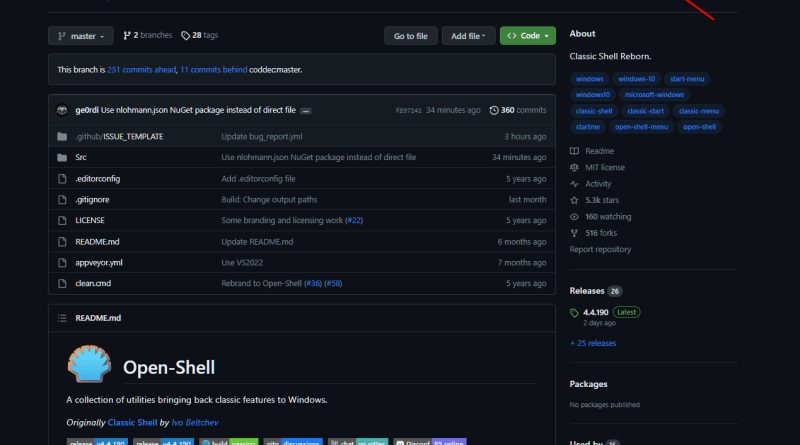This screenshot has width=800, height=445.
Task: Click Report repository link
Action: coord(600,250)
